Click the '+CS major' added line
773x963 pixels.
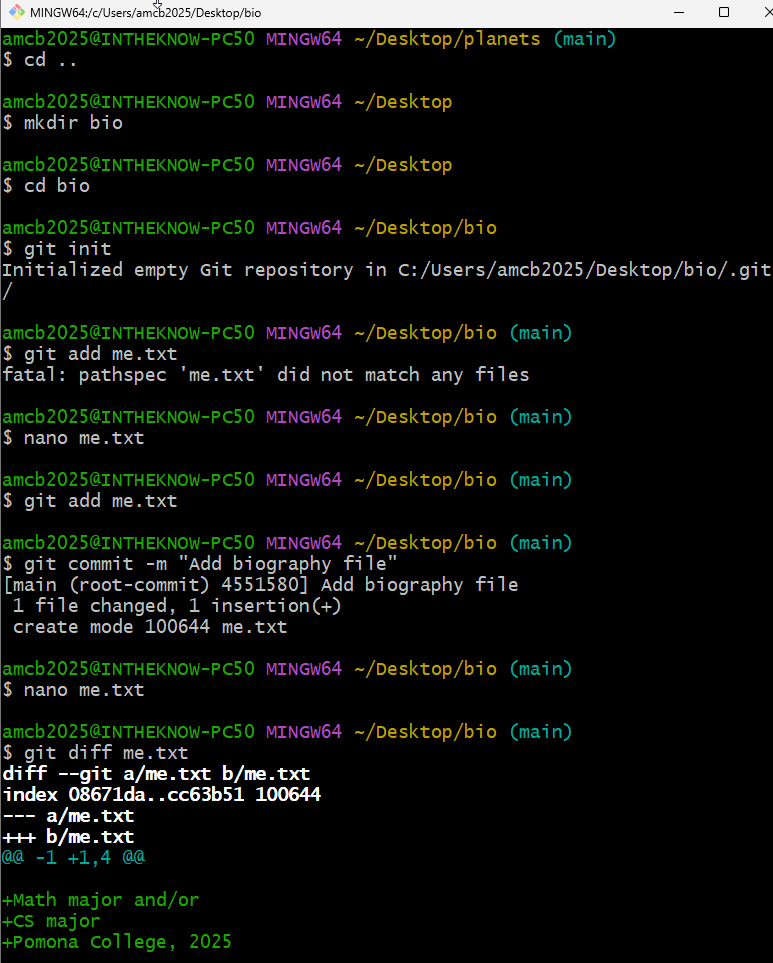[x=51, y=921]
